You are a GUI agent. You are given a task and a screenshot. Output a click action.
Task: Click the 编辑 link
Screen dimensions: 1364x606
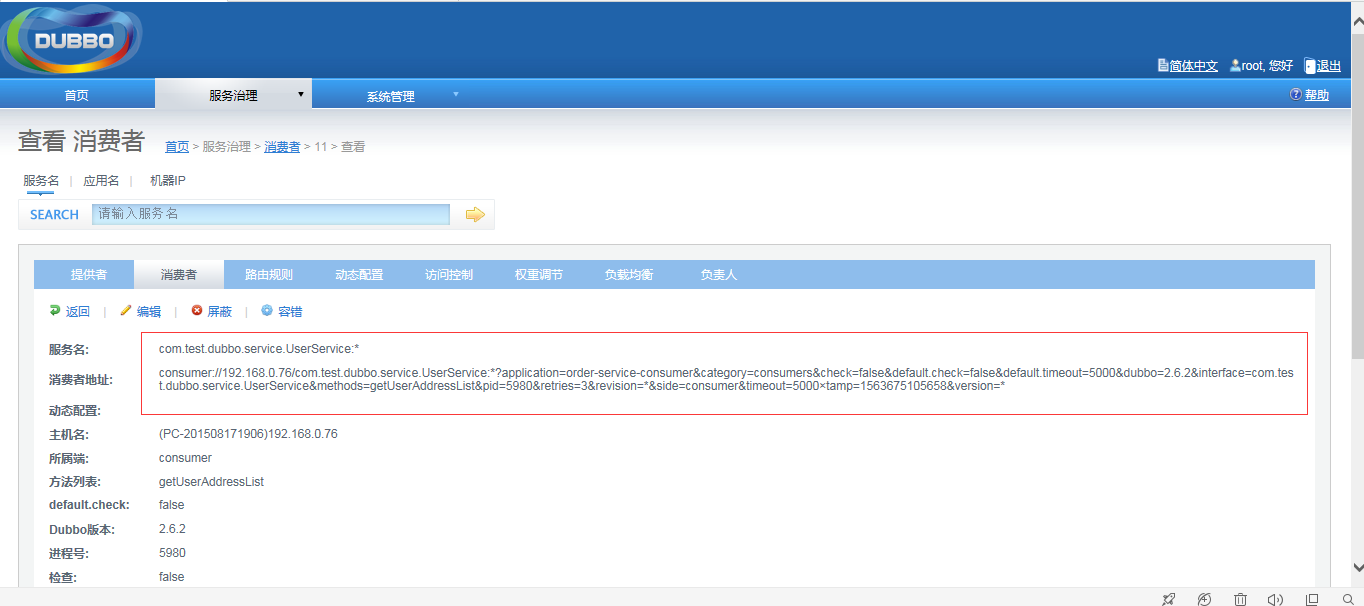(x=149, y=312)
